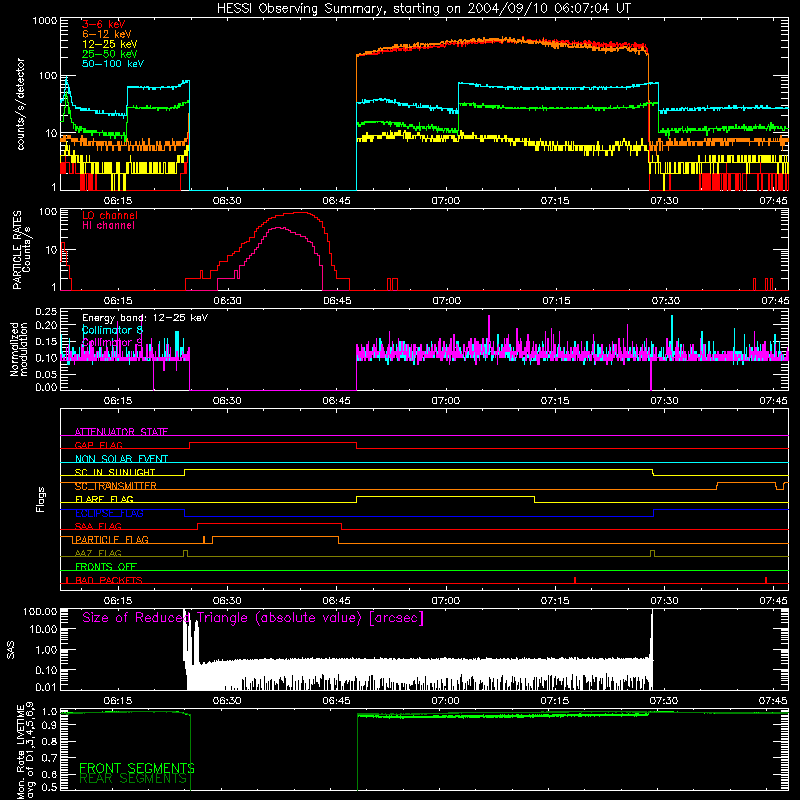
Task: Click the '100.00' tick on SAS axis
Action: (40, 612)
